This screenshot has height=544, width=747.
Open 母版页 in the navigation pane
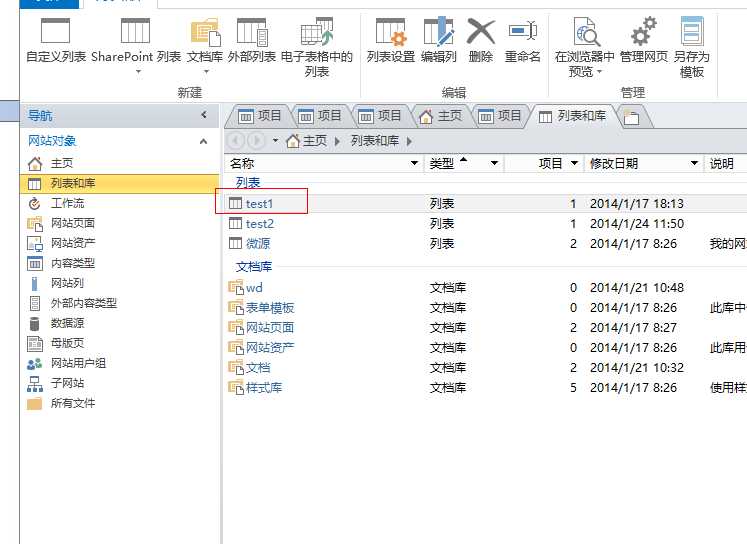119,343
